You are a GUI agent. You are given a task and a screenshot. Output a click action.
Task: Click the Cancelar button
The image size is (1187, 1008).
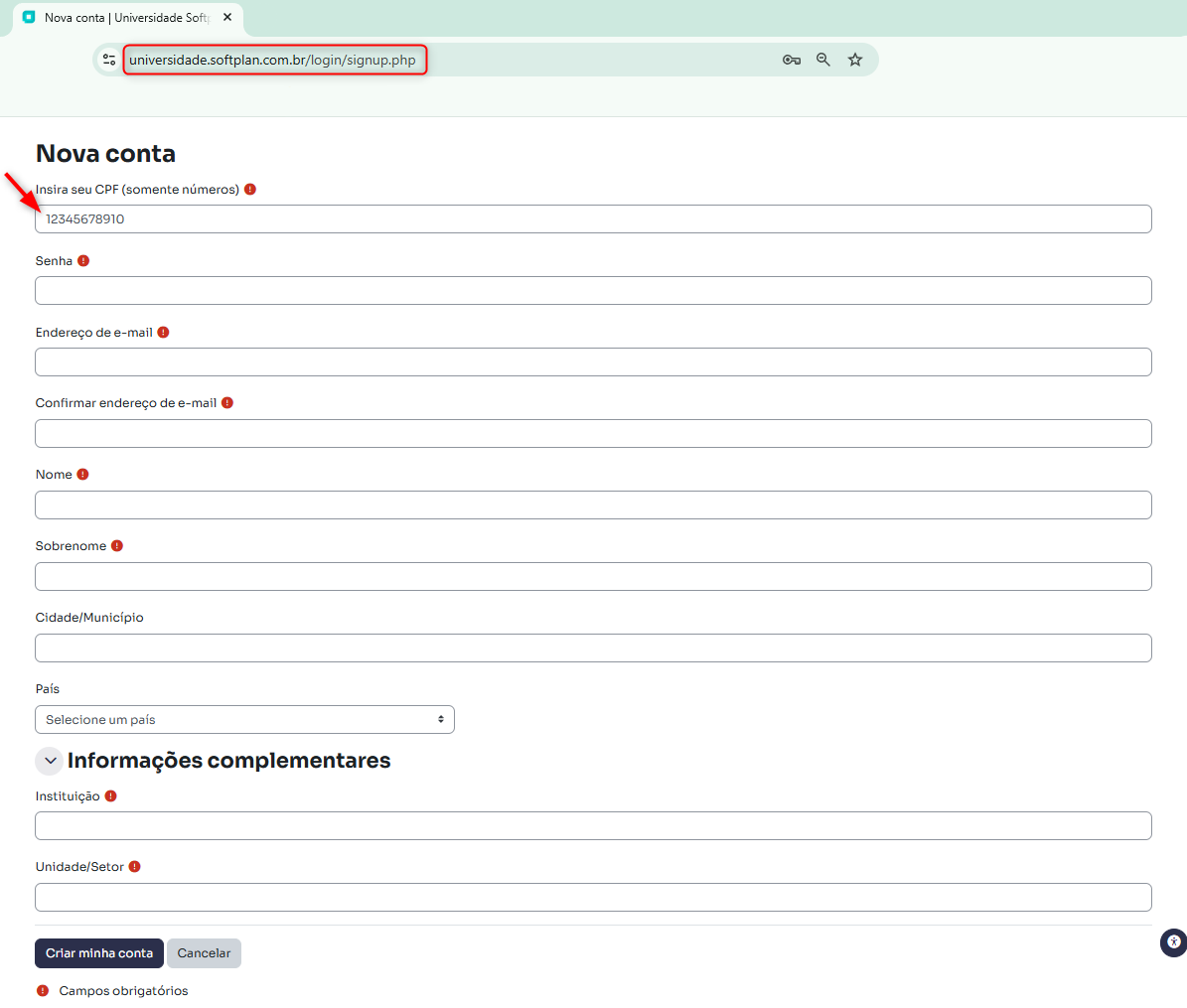click(204, 953)
